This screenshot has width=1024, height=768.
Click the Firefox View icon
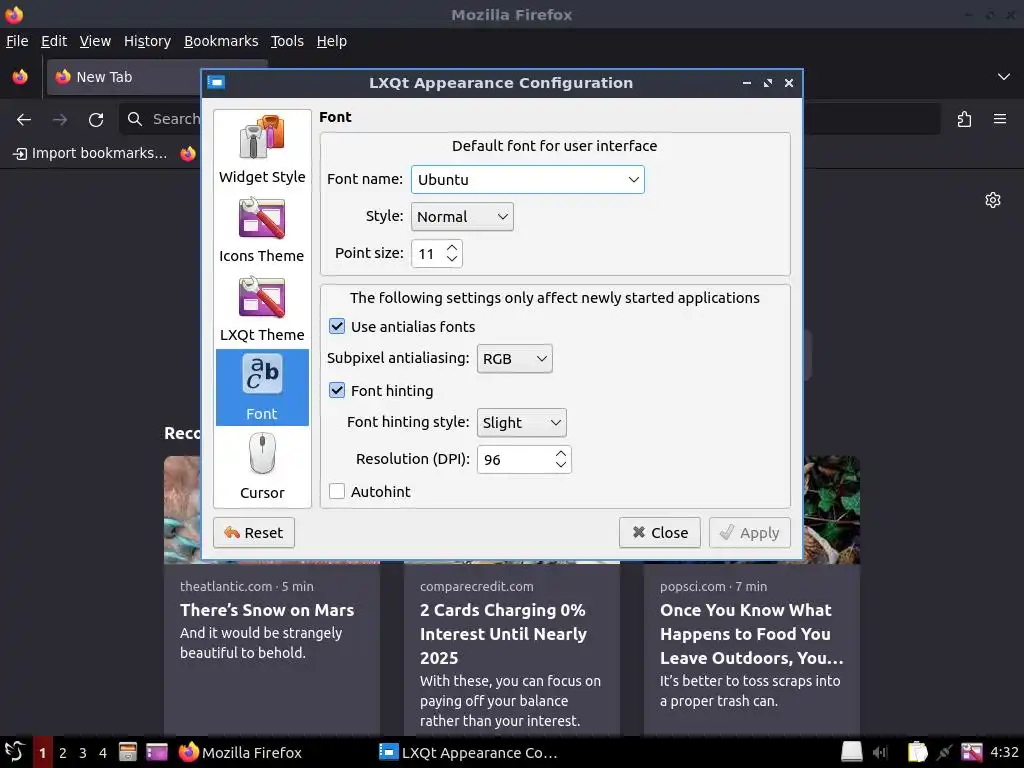pyautogui.click(x=20, y=77)
